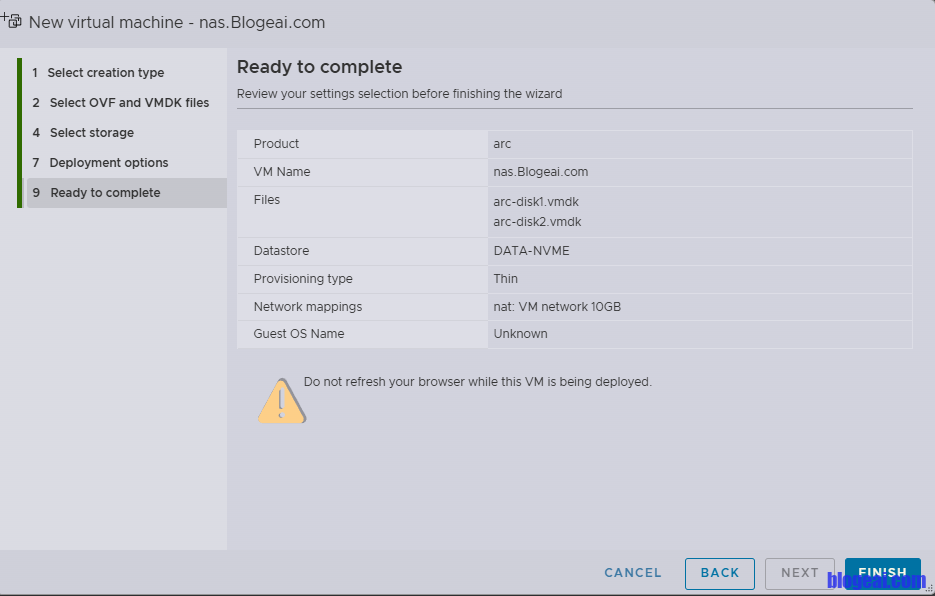
Task: Select the arc-disk2.vmdk file entry
Action: 537,222
